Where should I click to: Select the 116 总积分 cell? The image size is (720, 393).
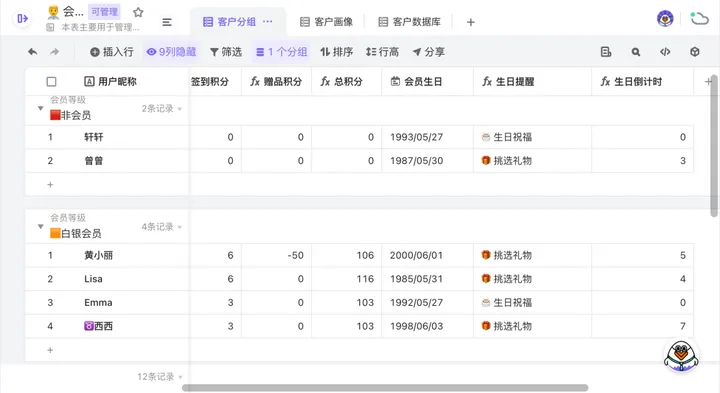pyautogui.click(x=347, y=279)
